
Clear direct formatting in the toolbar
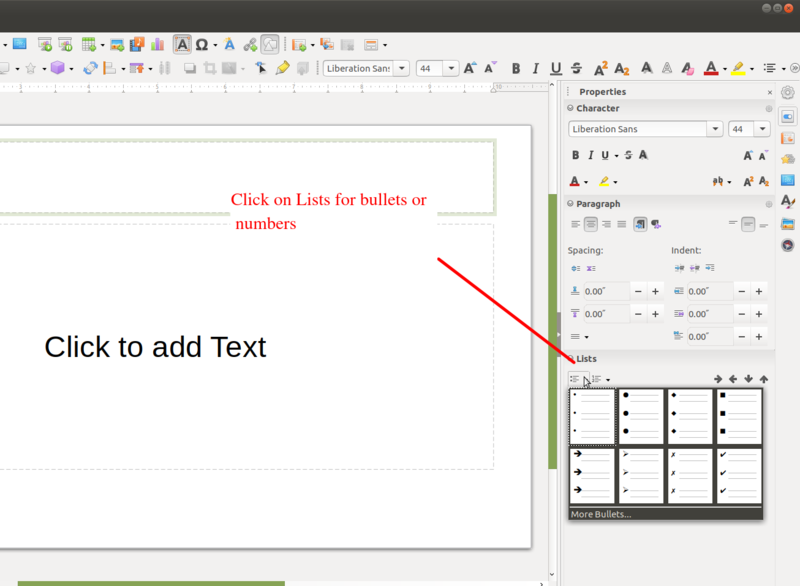pos(687,68)
